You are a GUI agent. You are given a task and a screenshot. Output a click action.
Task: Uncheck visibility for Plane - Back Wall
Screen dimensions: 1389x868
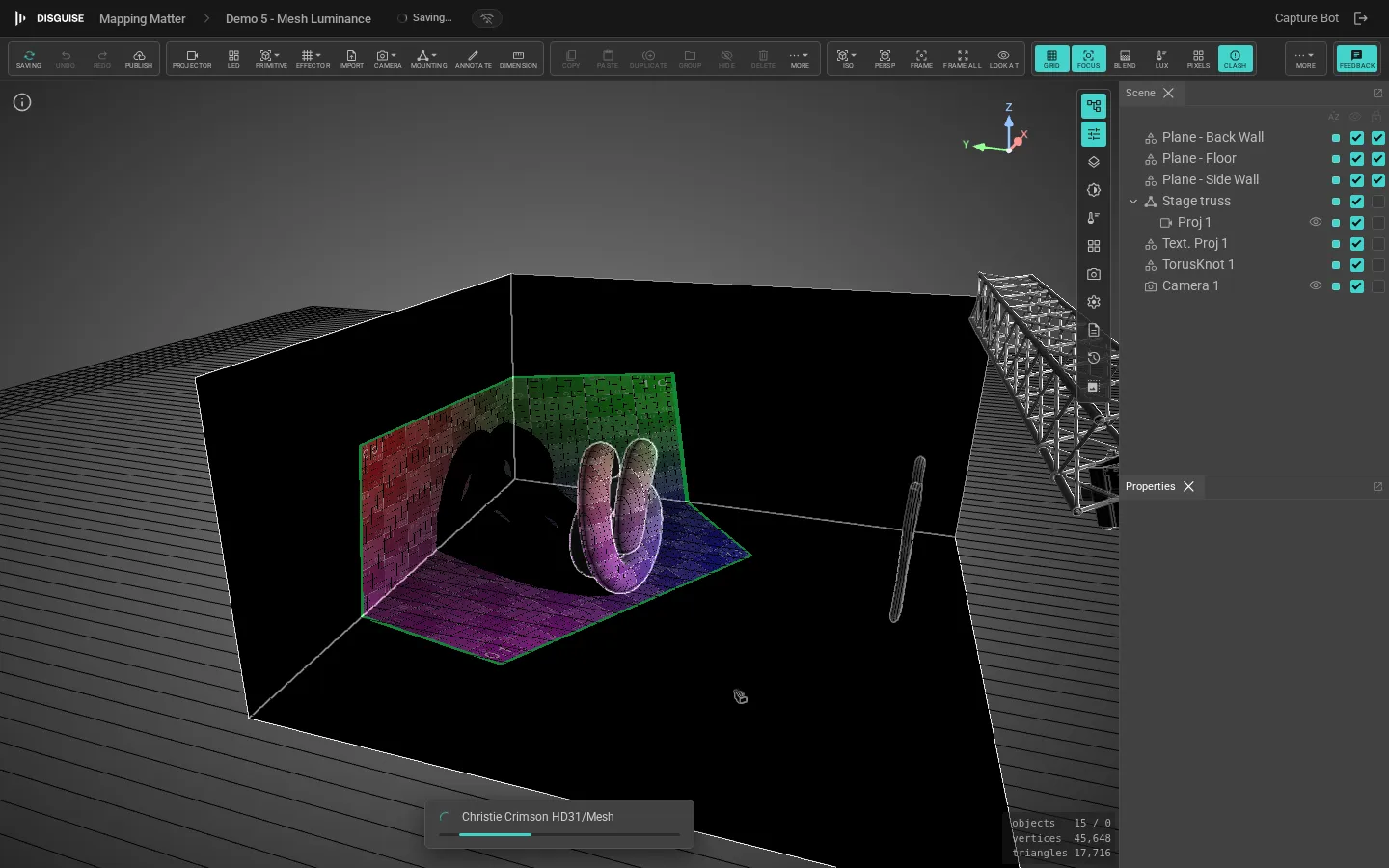1357,138
